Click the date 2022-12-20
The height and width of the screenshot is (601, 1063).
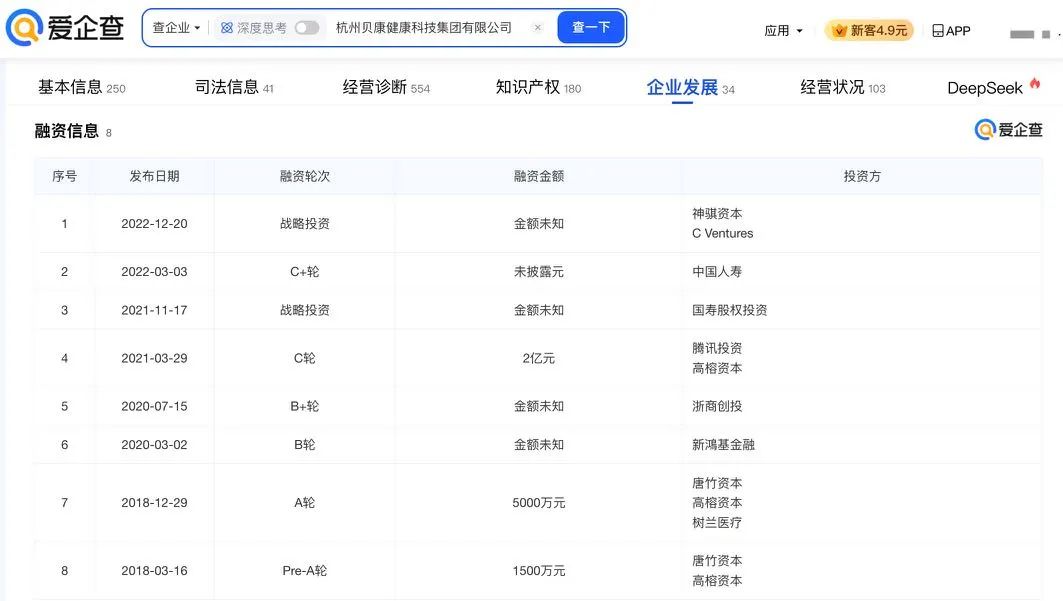[x=154, y=224]
